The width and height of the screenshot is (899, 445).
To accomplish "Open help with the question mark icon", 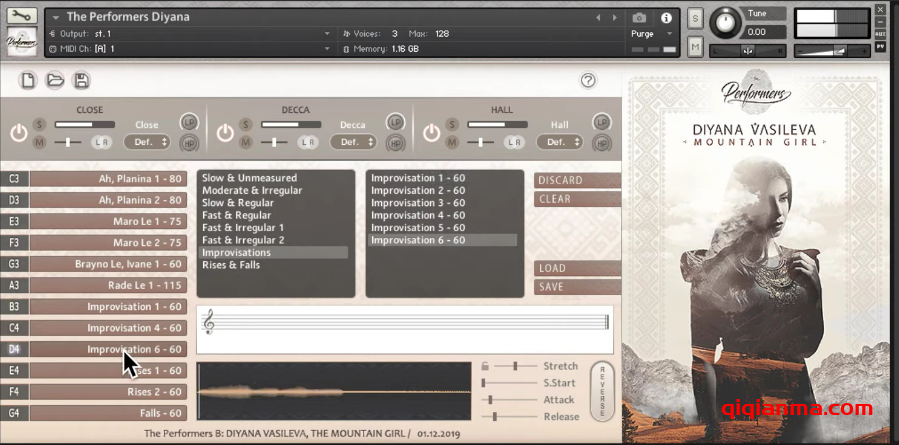I will (x=588, y=81).
